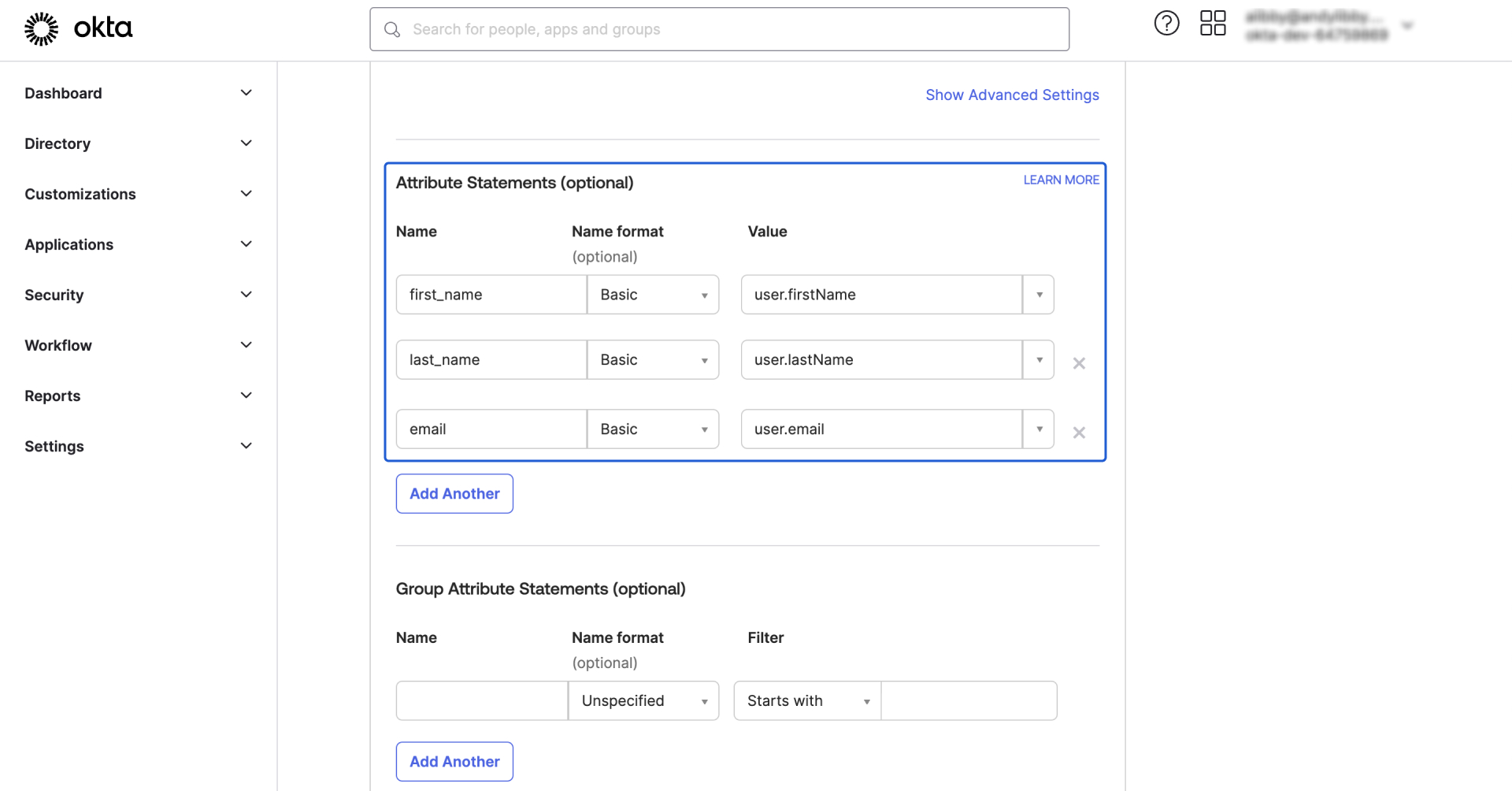The image size is (1512, 791).
Task: Open the help question mark icon
Action: pyautogui.click(x=1166, y=24)
